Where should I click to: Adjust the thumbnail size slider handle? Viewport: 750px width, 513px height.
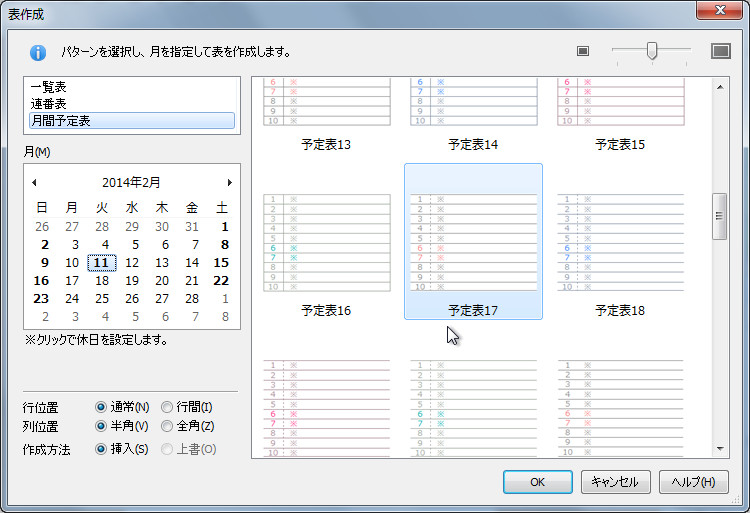coord(651,51)
